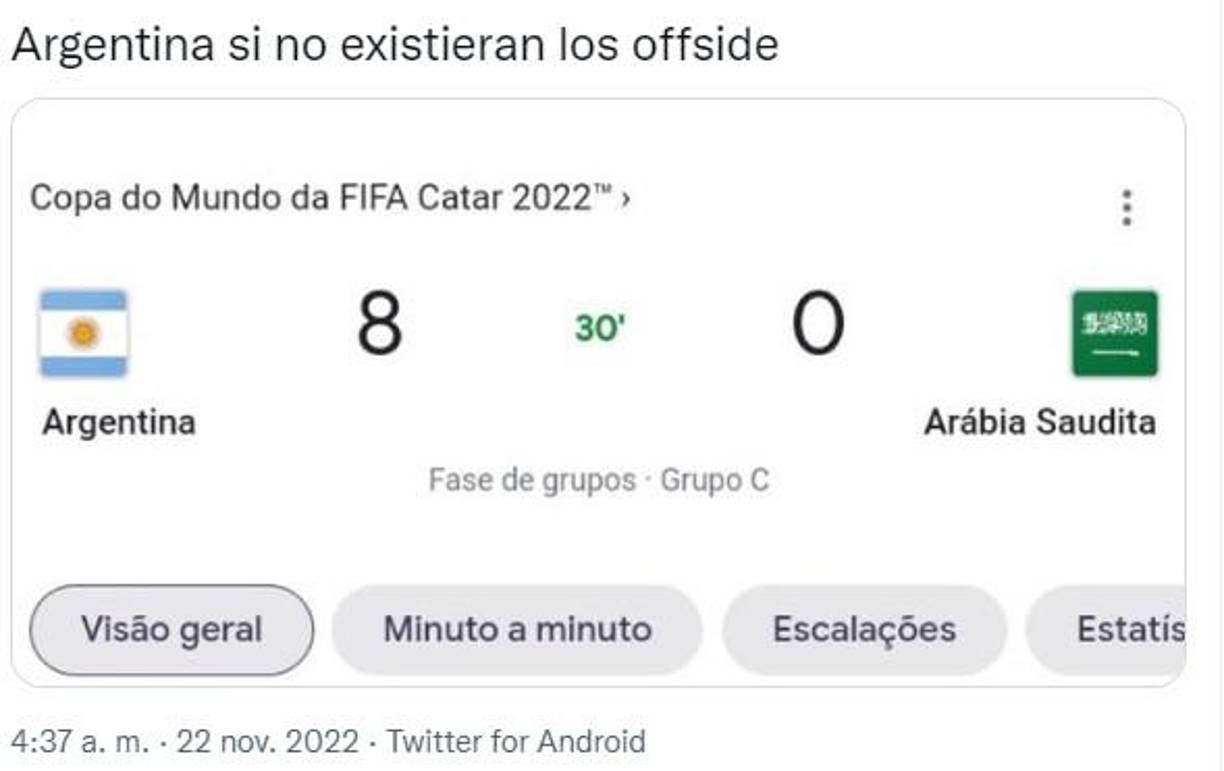Switch to the Minuto a minuto tab
The height and width of the screenshot is (771, 1224).
pos(516,630)
